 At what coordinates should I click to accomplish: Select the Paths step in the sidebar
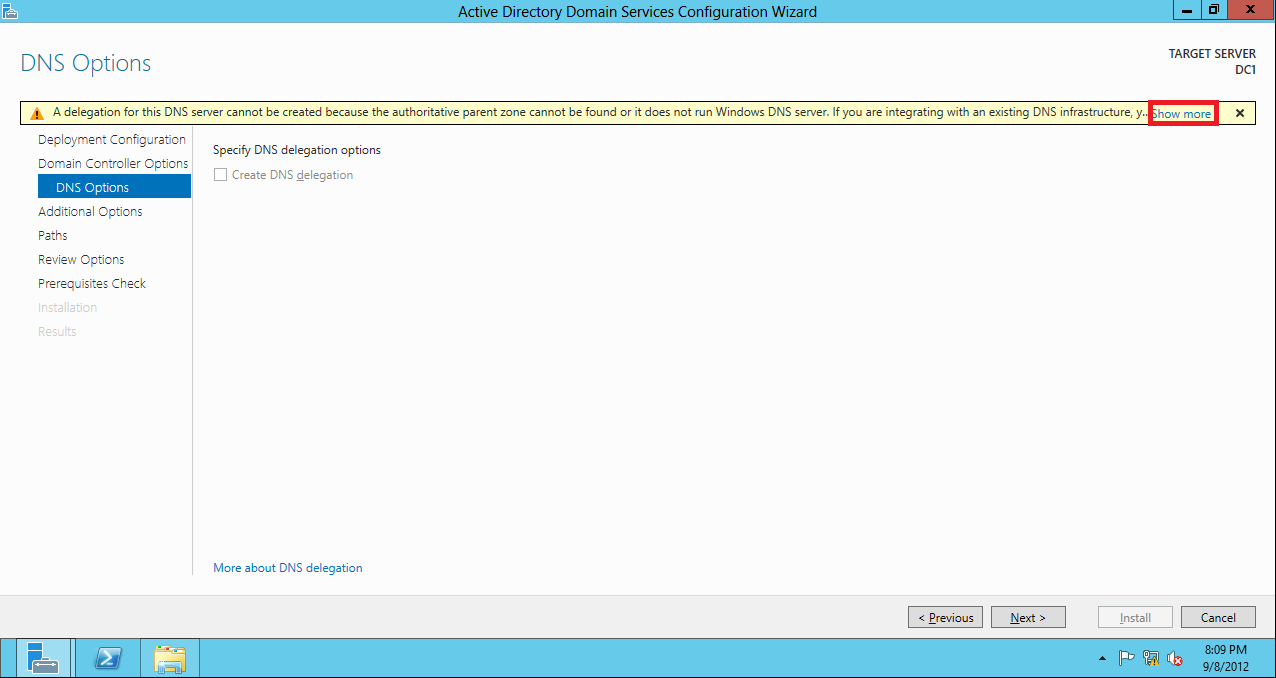[52, 235]
